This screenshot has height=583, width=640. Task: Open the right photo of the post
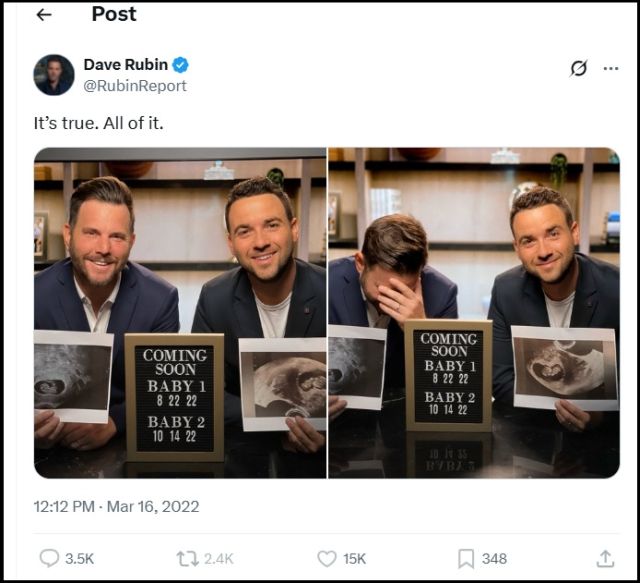pyautogui.click(x=474, y=313)
